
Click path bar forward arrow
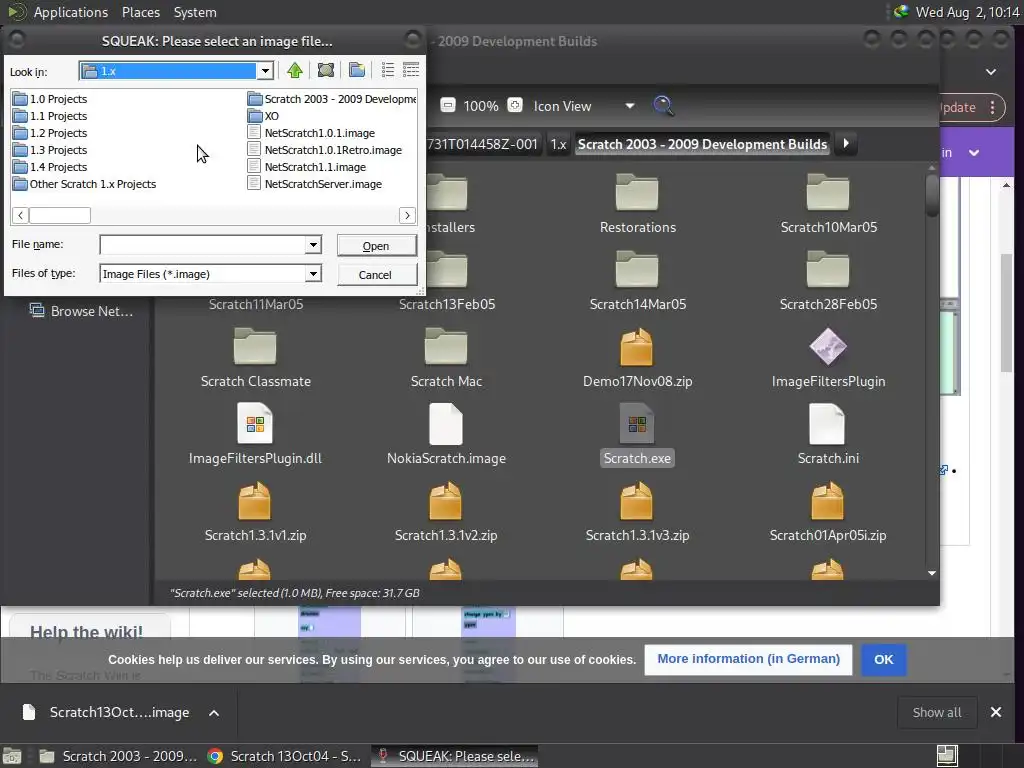coord(846,144)
